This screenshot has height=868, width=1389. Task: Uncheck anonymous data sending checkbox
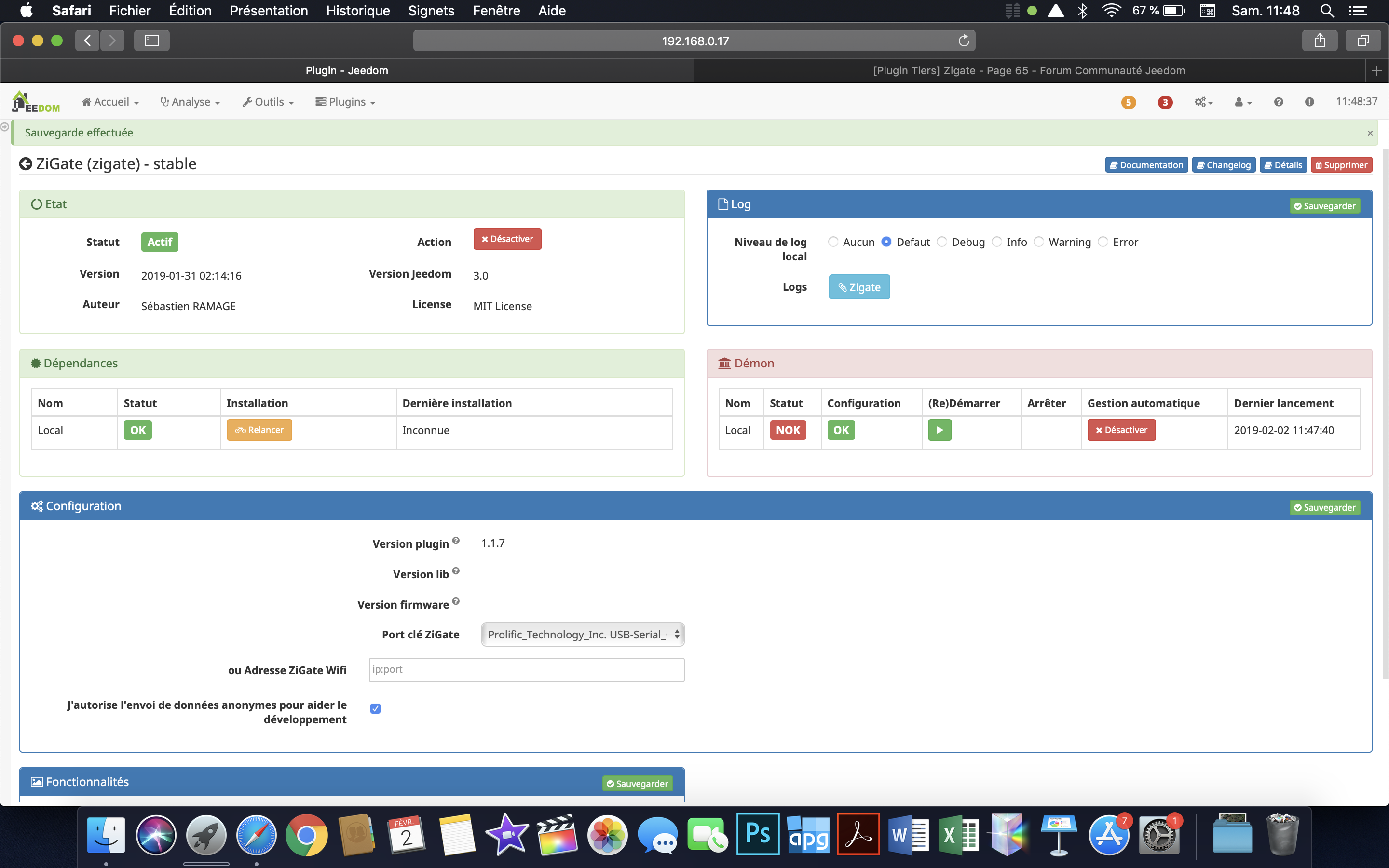coord(375,708)
